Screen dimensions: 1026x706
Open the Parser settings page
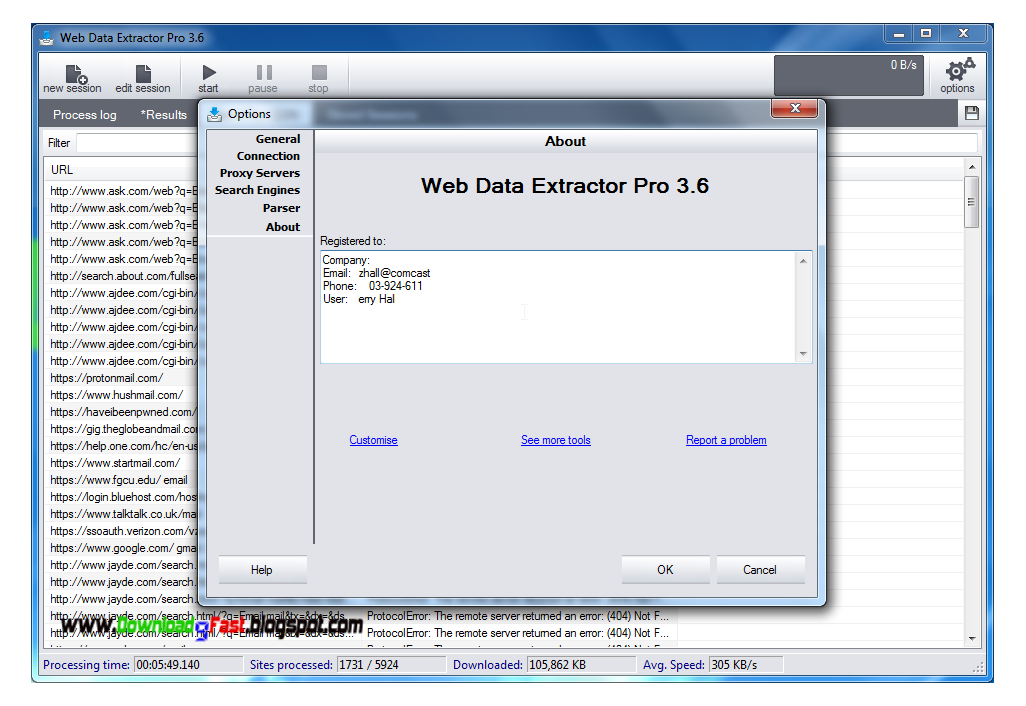(x=280, y=208)
